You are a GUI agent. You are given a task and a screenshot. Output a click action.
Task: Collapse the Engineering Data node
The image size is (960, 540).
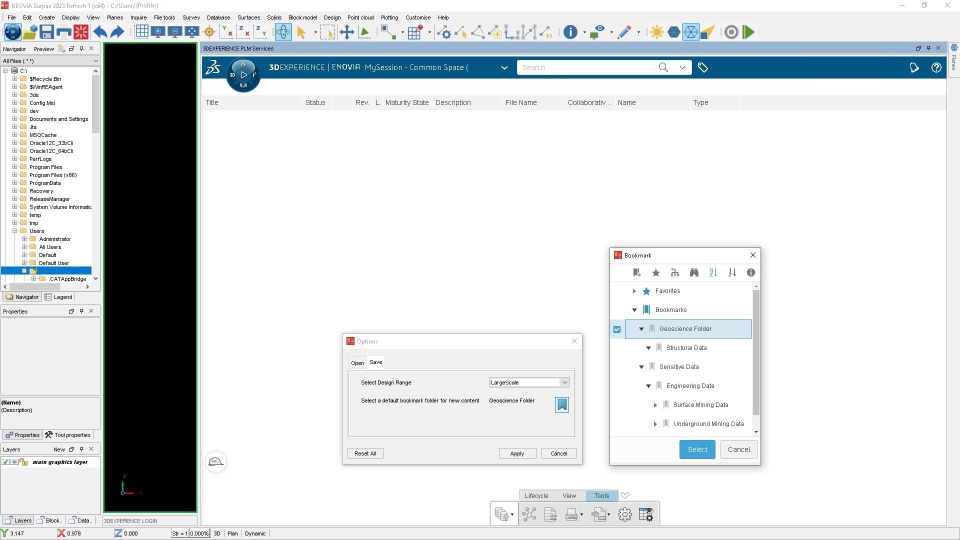coord(648,386)
